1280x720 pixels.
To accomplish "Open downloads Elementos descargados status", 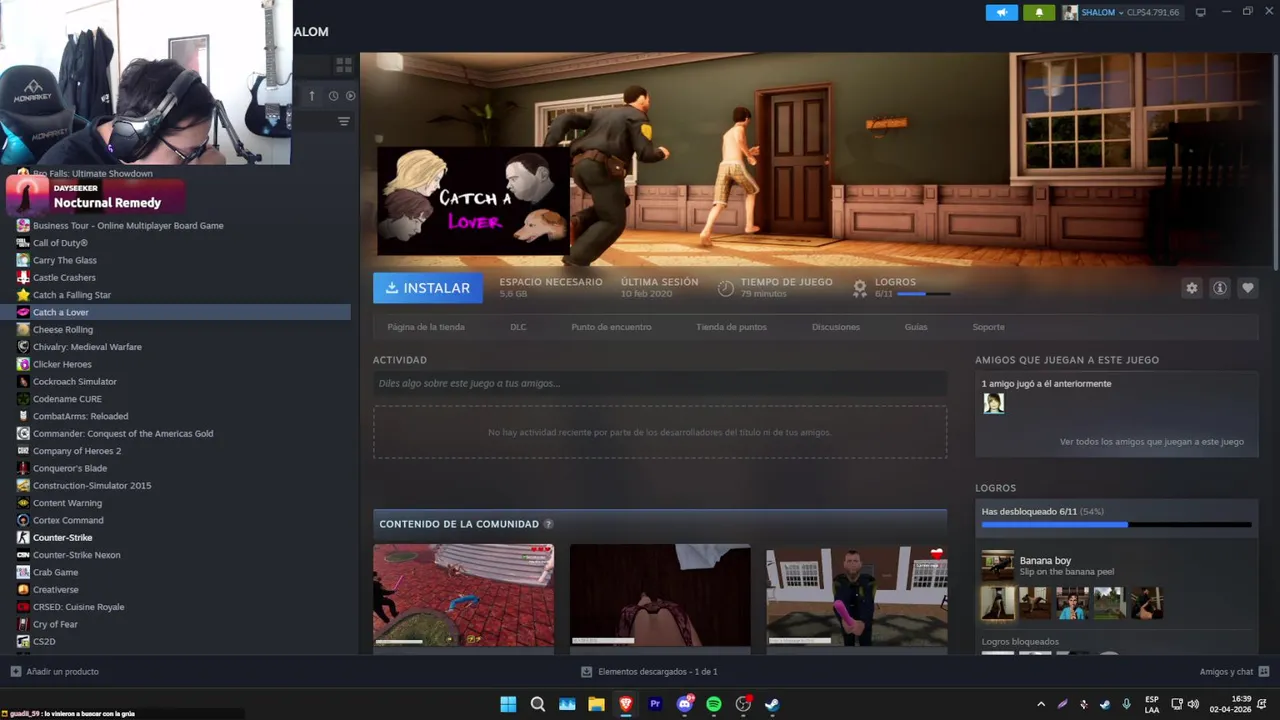I will tap(650, 672).
